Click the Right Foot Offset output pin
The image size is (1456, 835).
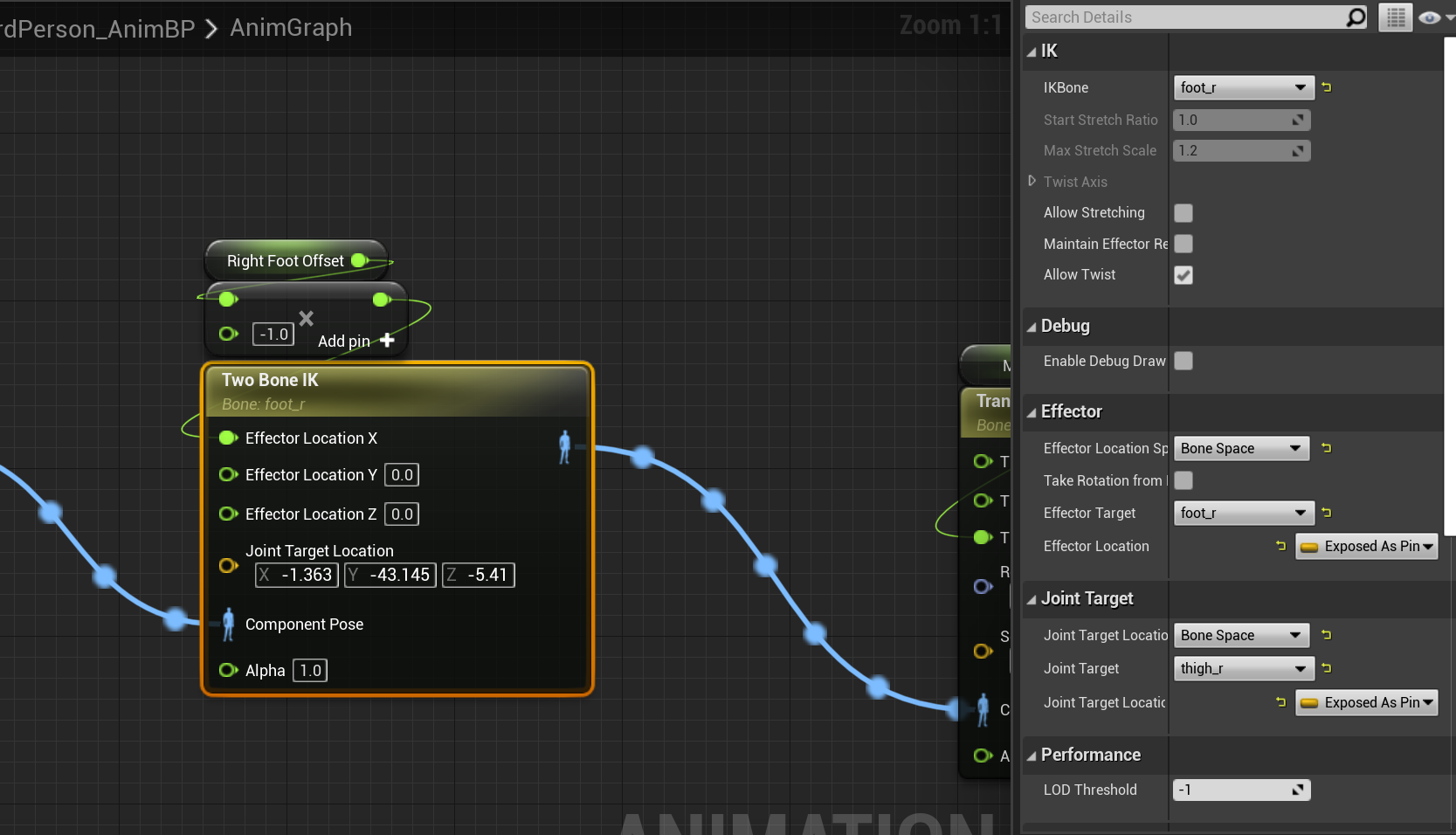[x=360, y=260]
